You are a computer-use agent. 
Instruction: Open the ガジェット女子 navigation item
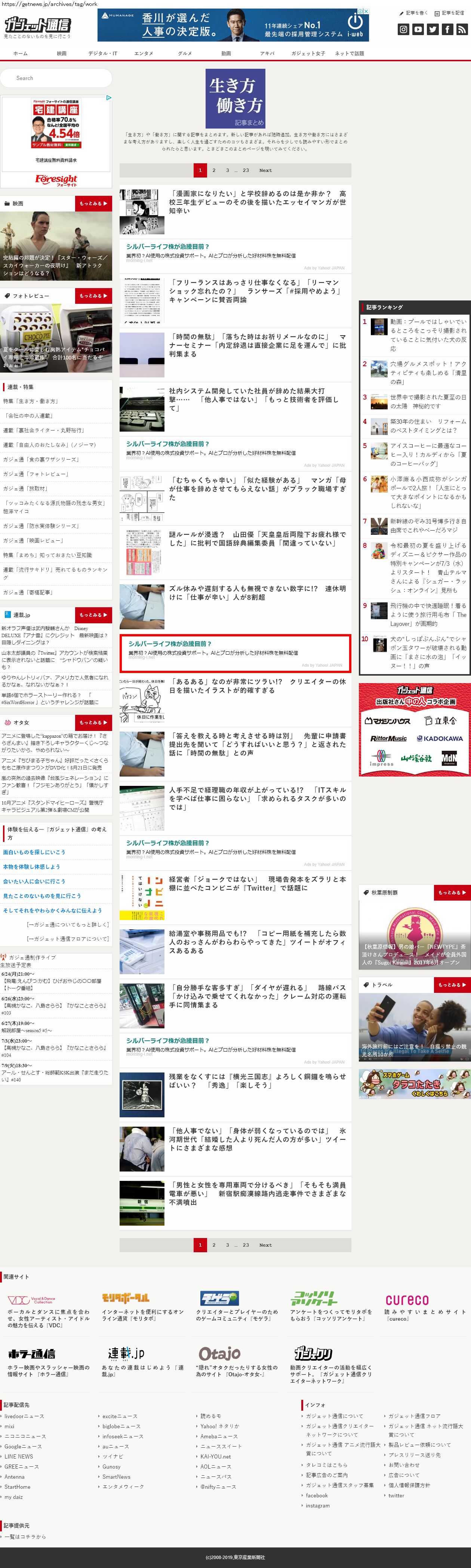(308, 53)
